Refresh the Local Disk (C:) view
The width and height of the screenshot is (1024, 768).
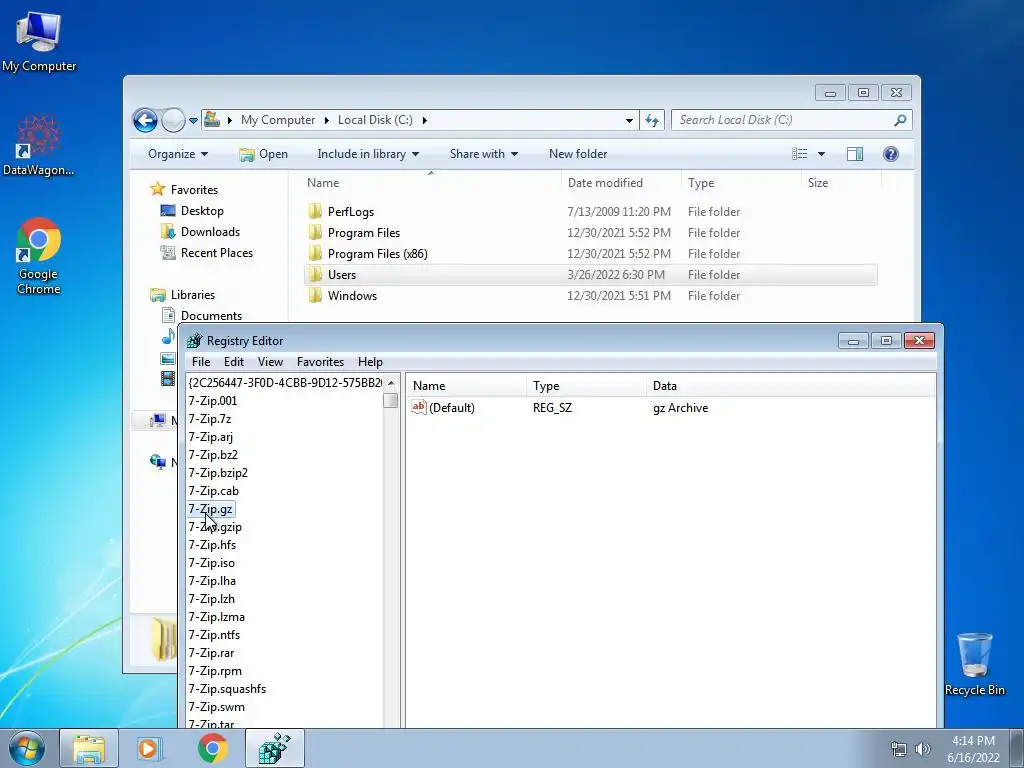tap(652, 120)
